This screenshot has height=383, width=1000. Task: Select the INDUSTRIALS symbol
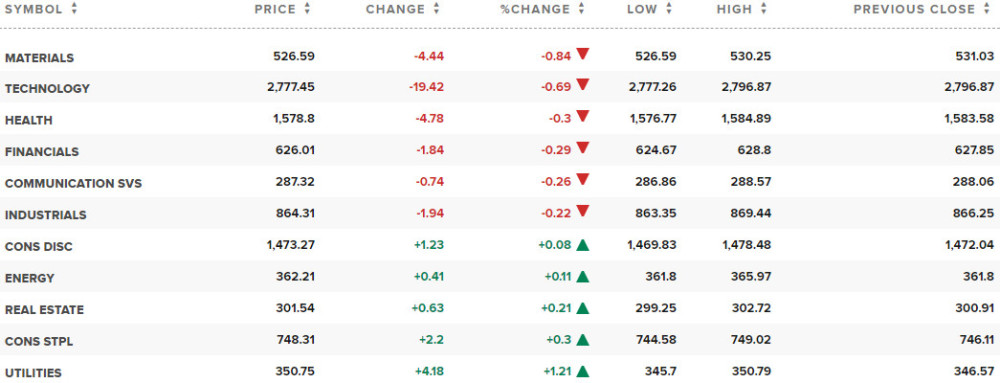(45, 215)
